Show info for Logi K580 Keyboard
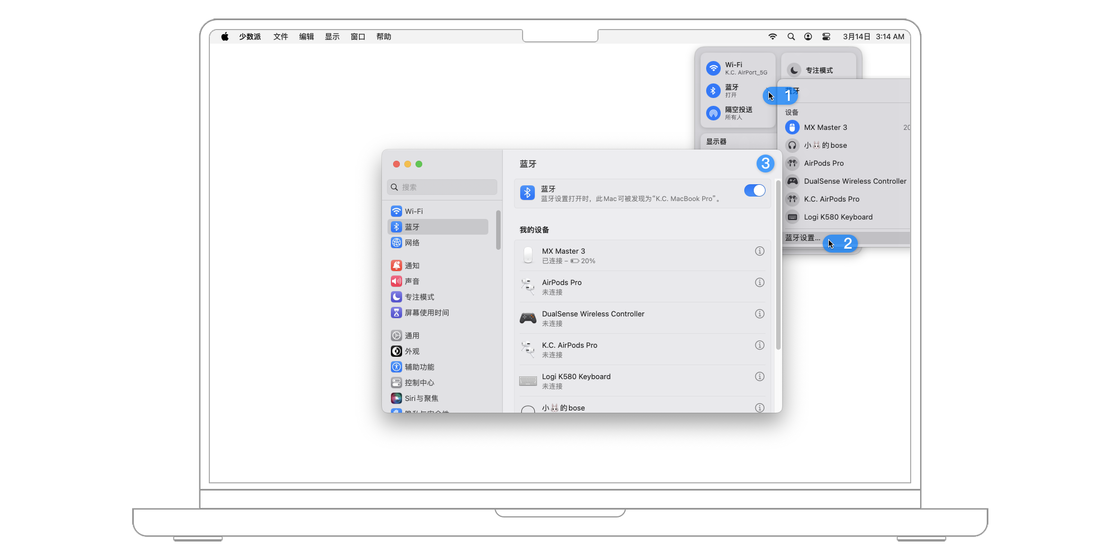 (759, 376)
